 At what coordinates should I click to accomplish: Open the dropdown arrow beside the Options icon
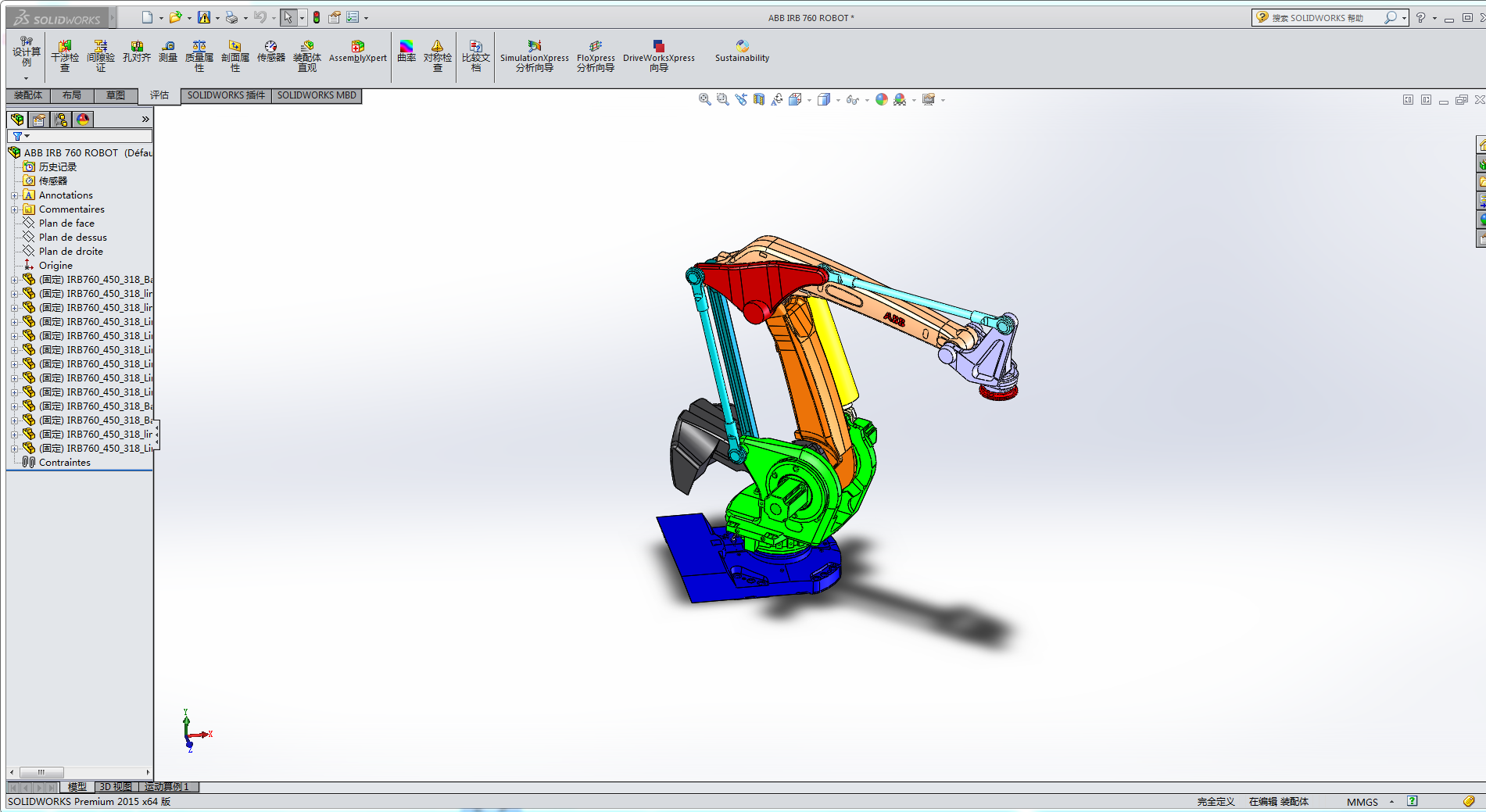point(366,18)
